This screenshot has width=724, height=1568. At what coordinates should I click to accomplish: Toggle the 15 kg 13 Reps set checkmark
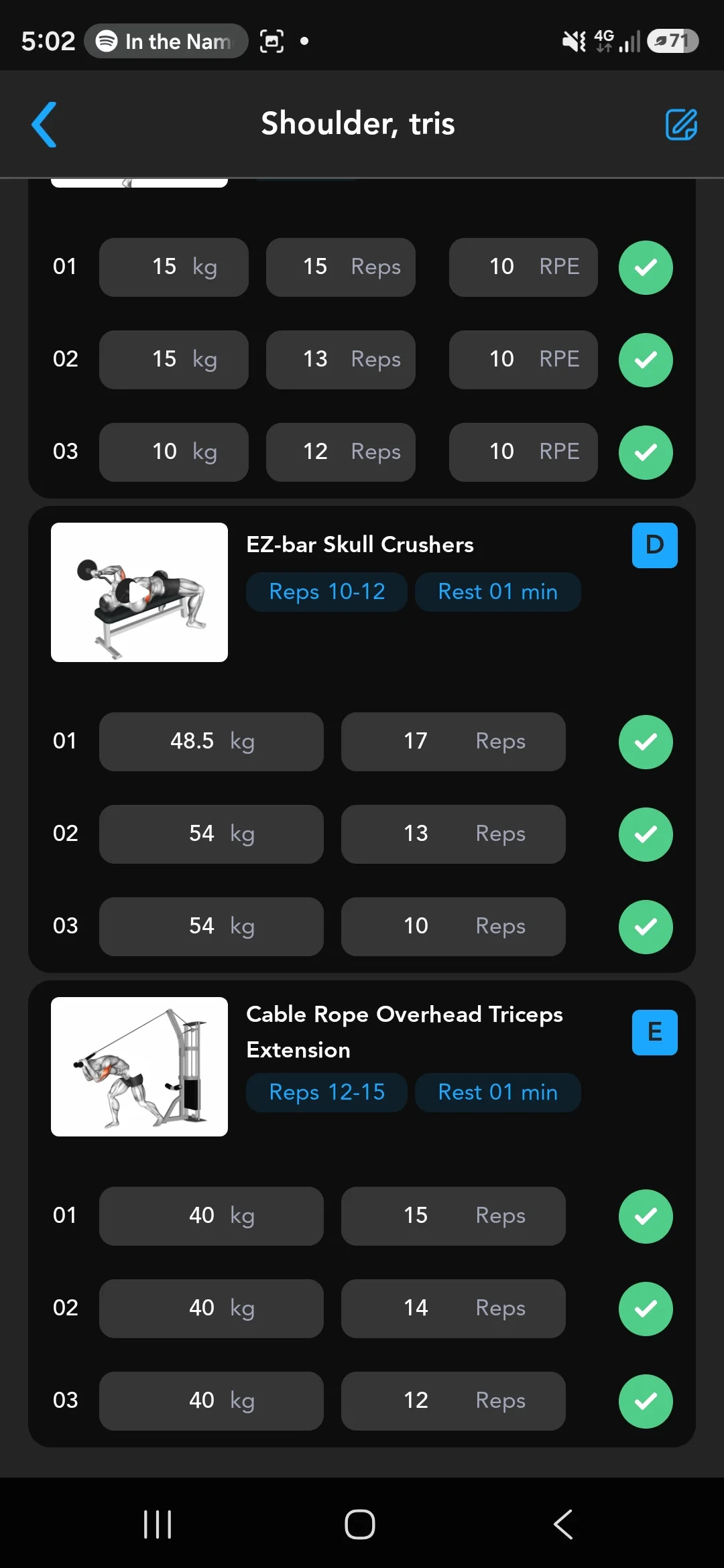coord(646,360)
